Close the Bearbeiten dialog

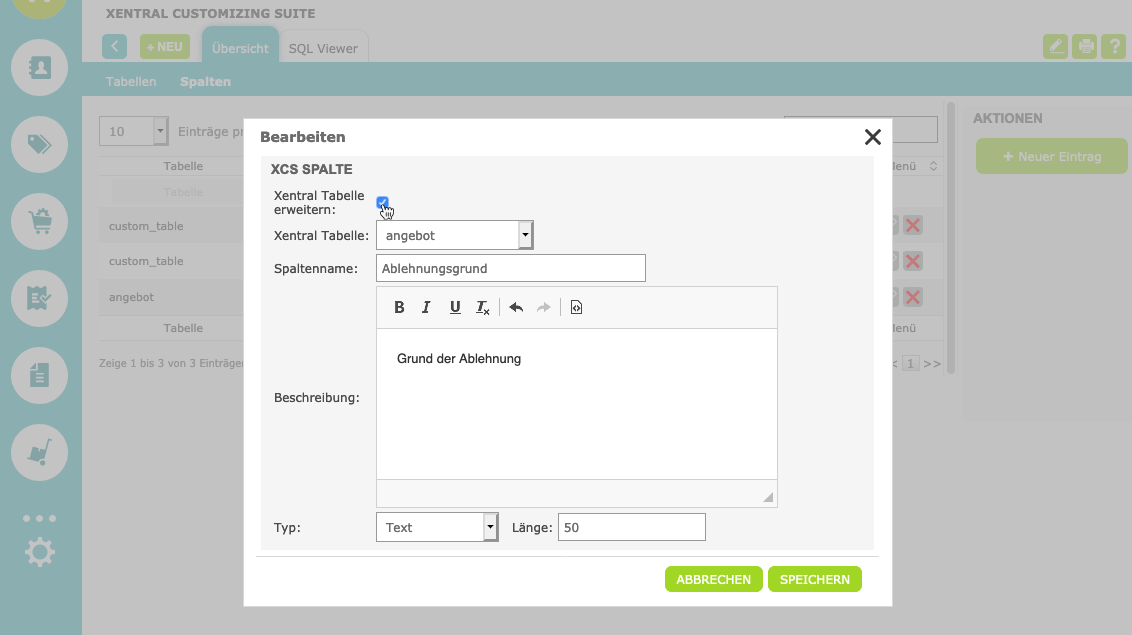coord(872,137)
